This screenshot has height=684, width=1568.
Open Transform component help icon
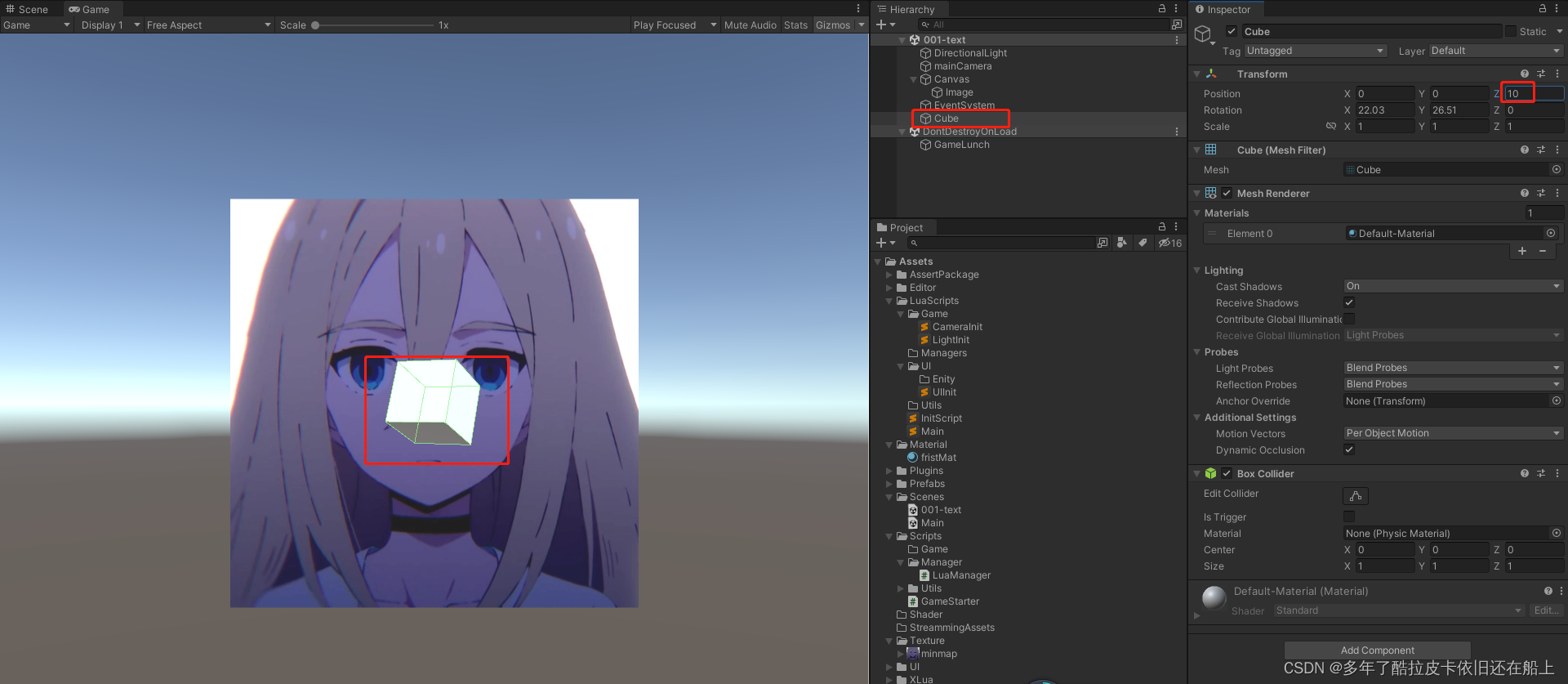point(1525,74)
